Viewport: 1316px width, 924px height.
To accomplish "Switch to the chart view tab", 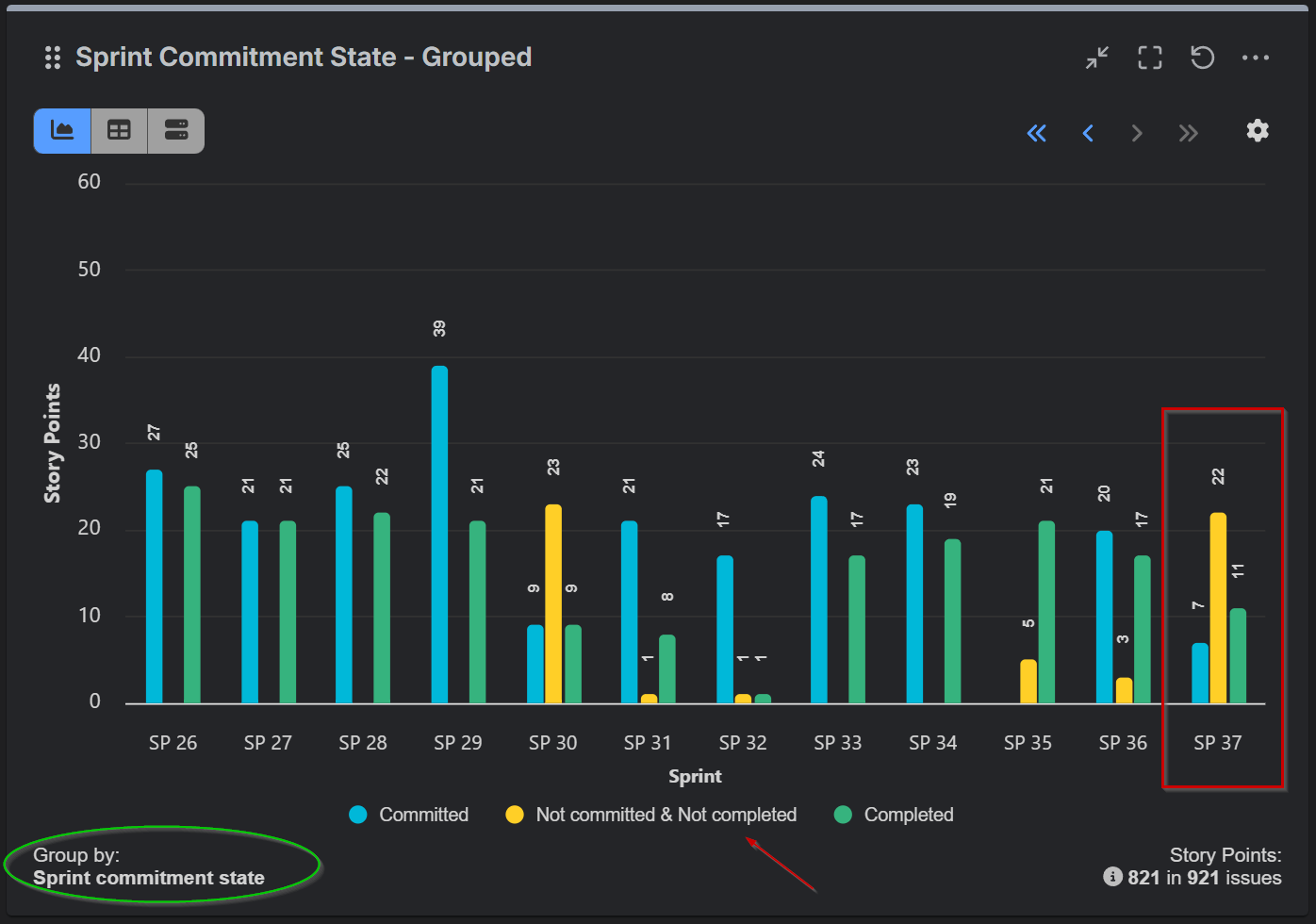I will click(62, 130).
